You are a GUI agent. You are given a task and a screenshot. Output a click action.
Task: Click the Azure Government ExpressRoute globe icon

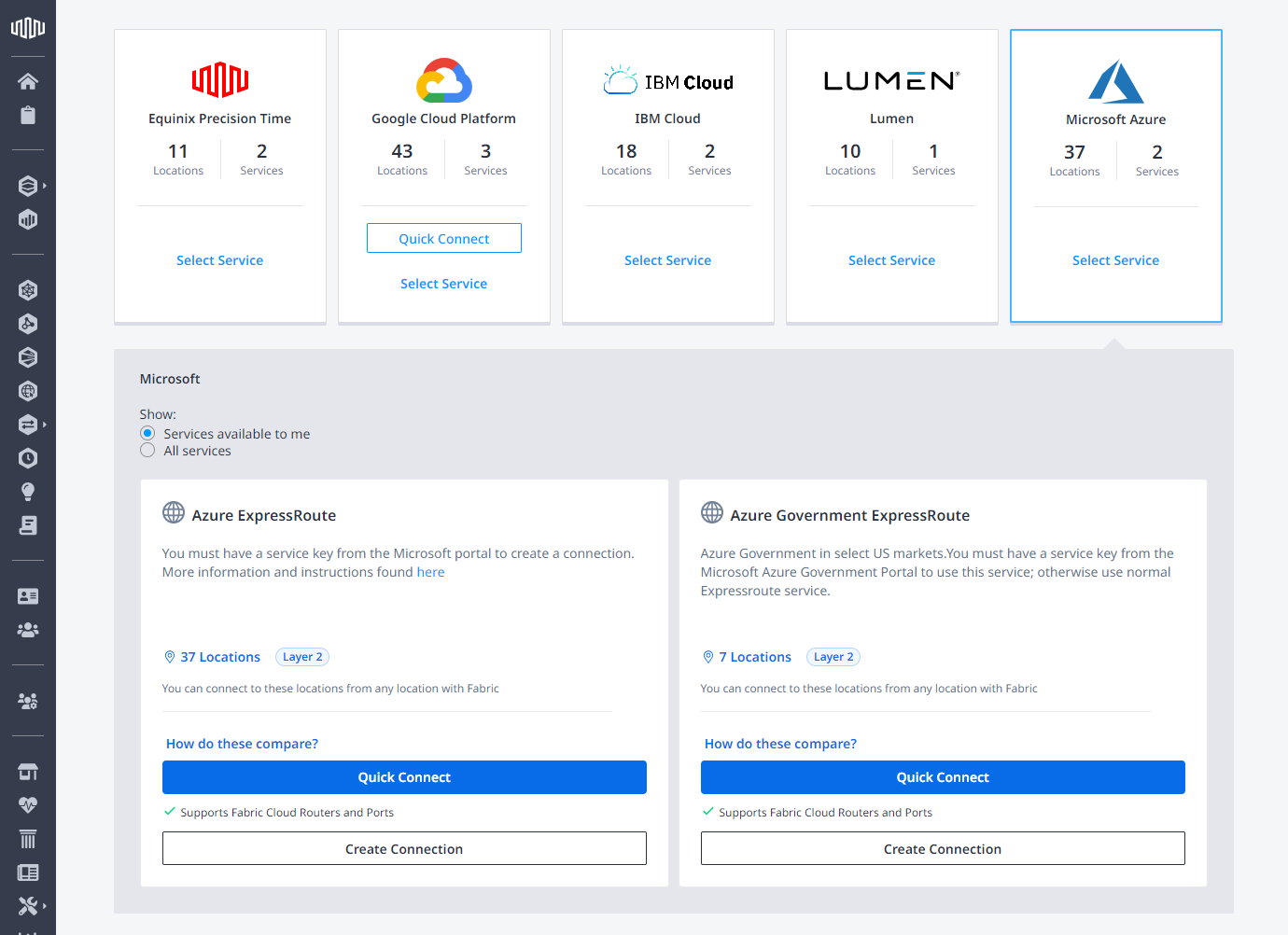tap(712, 512)
